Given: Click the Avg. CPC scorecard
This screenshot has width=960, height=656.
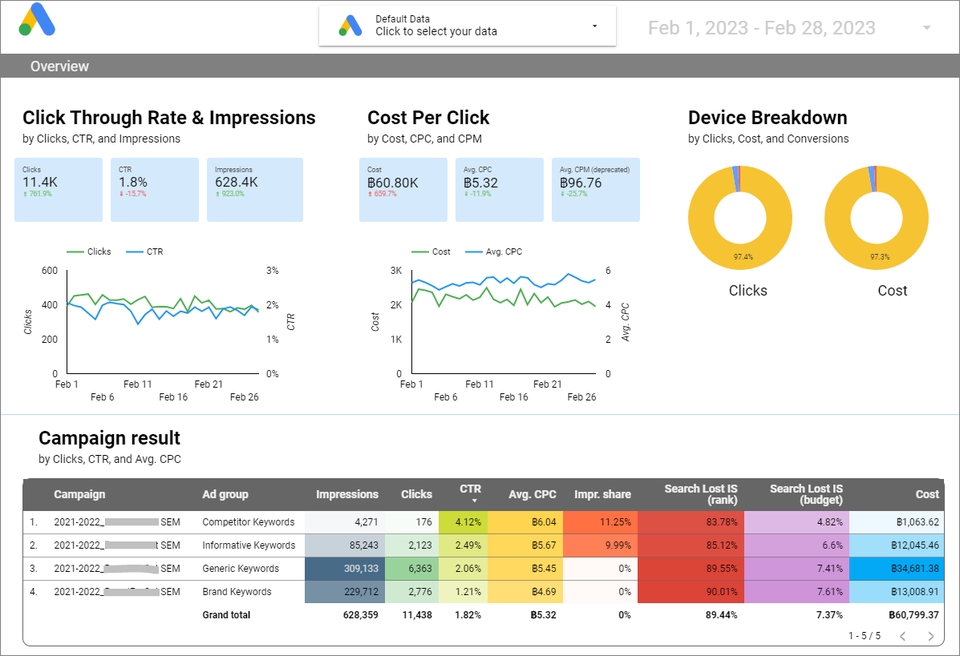Looking at the screenshot, I should click(499, 189).
